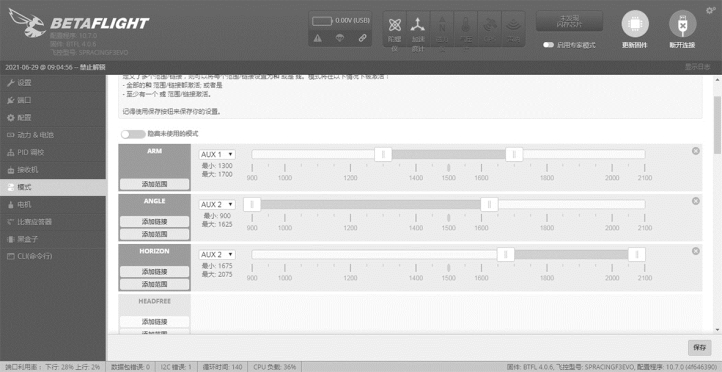Image resolution: width=722 pixels, height=372 pixels.
Task: Click the ARM slider lower handle at 1300
Action: pos(383,154)
